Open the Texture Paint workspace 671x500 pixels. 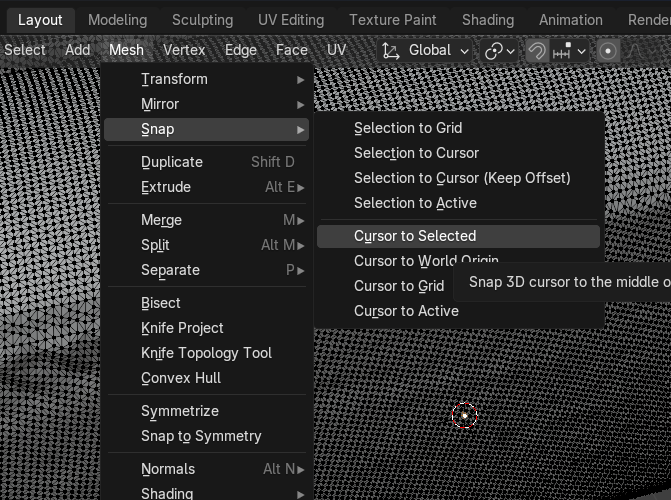point(392,20)
